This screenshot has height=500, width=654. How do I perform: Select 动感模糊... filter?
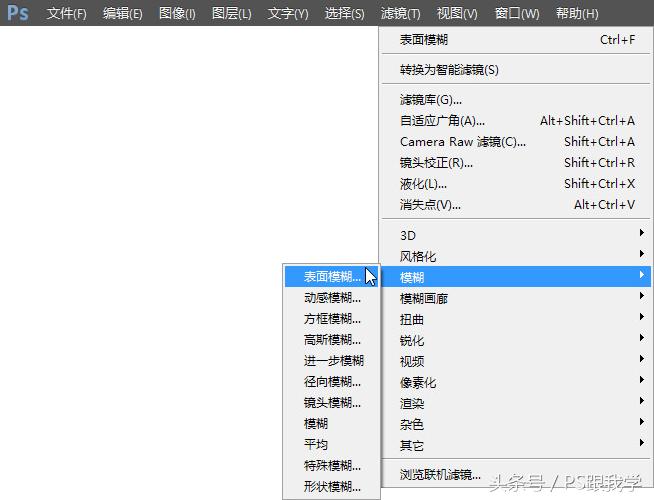[332, 298]
